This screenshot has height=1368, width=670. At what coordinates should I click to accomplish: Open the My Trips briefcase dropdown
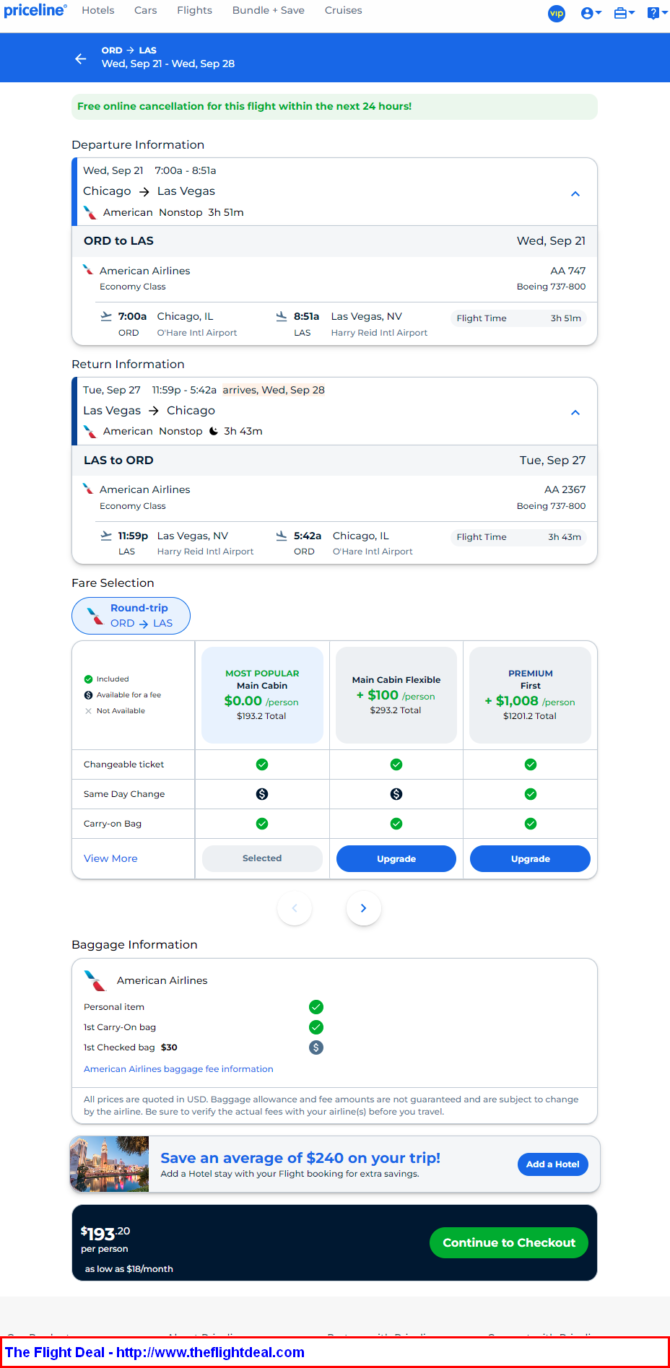pyautogui.click(x=624, y=13)
